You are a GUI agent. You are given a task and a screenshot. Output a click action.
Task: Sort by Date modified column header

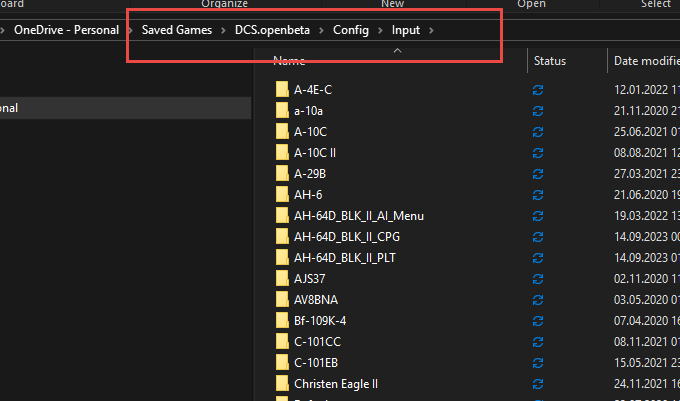647,61
